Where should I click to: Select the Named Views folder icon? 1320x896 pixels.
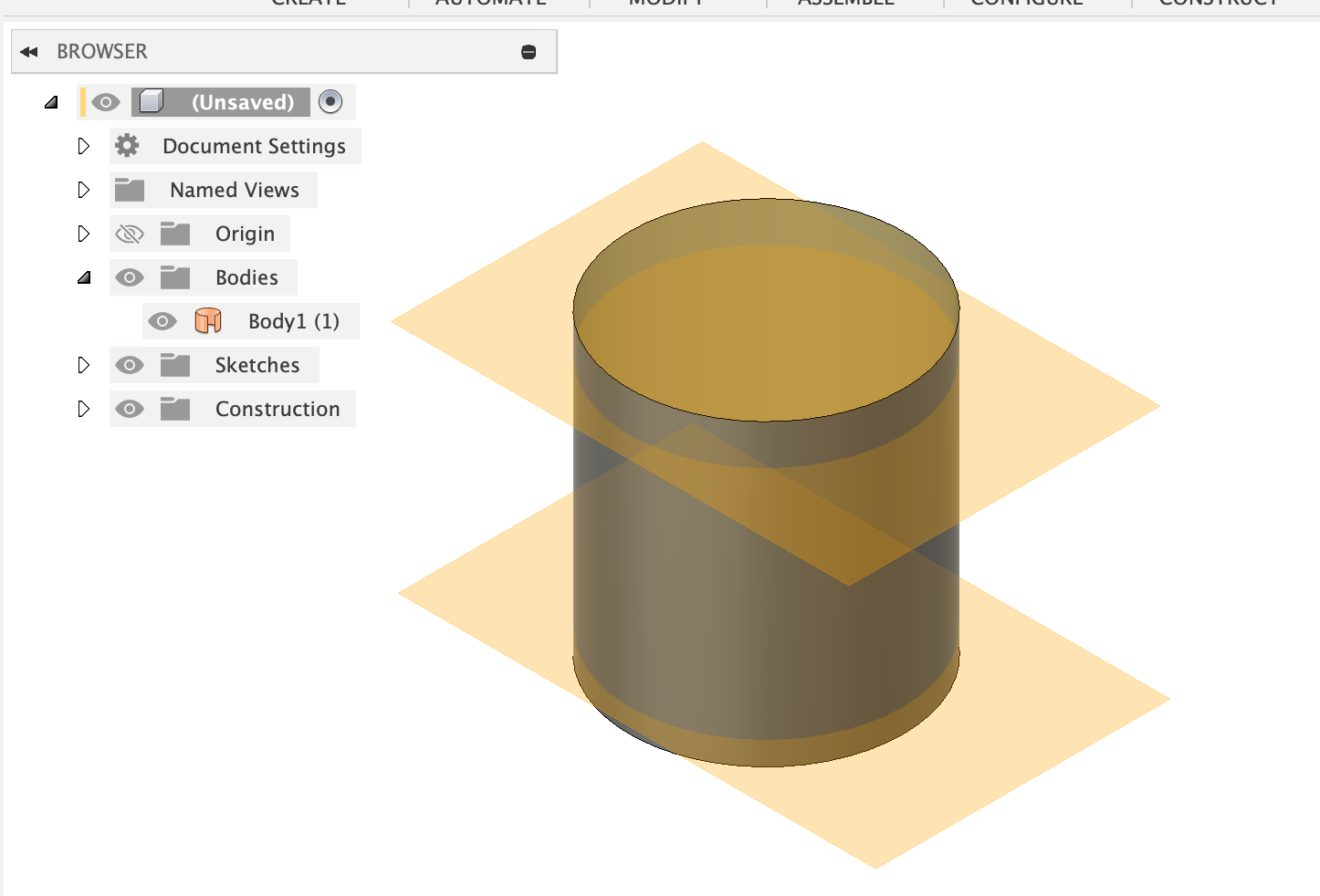pos(130,189)
